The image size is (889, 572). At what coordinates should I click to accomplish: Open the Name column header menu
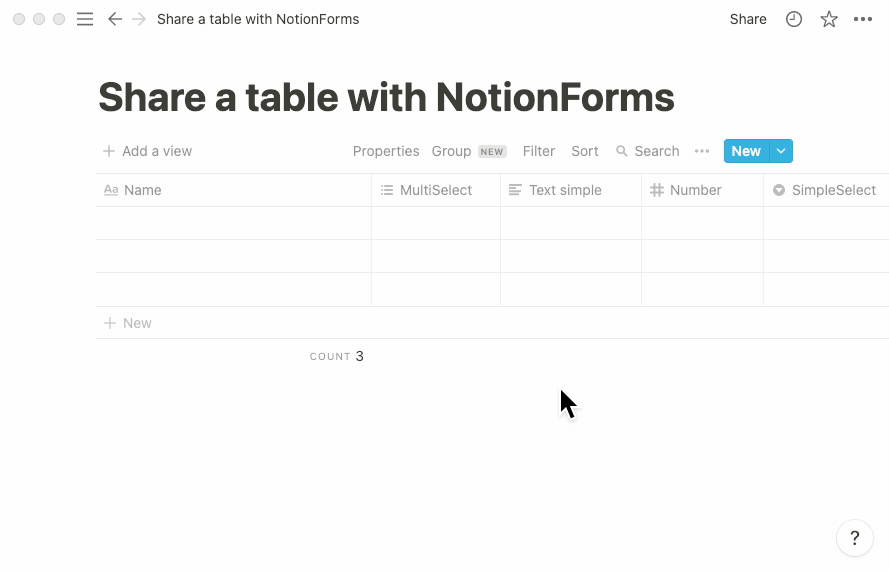click(x=142, y=190)
